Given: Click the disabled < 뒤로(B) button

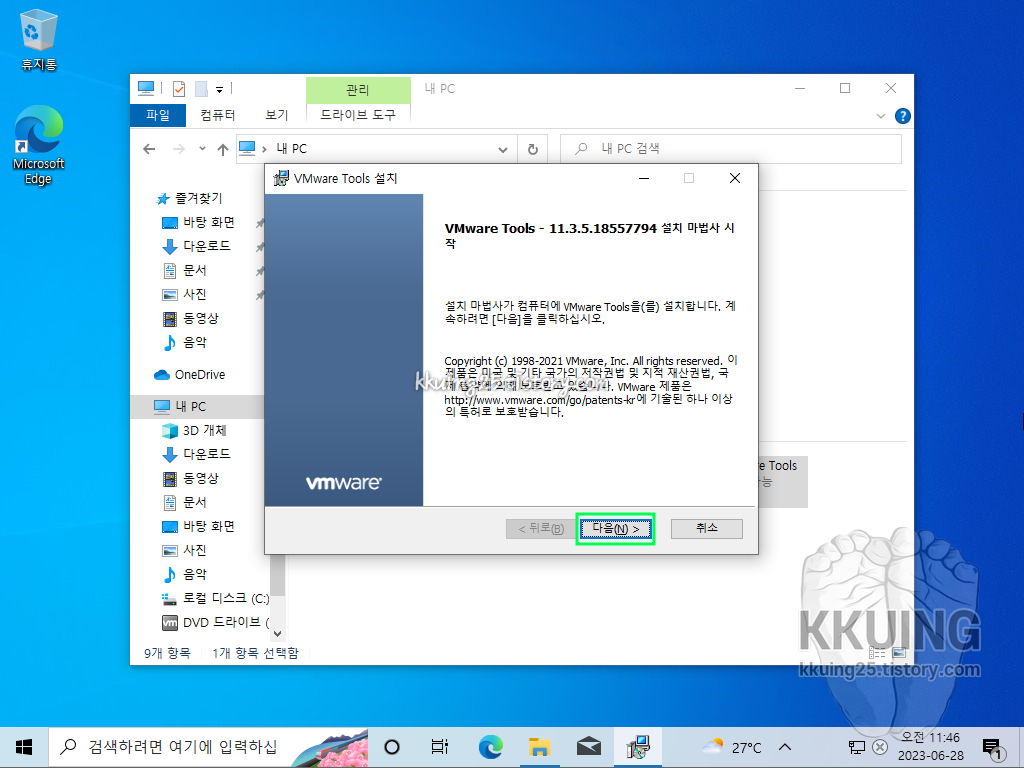Looking at the screenshot, I should tap(541, 528).
